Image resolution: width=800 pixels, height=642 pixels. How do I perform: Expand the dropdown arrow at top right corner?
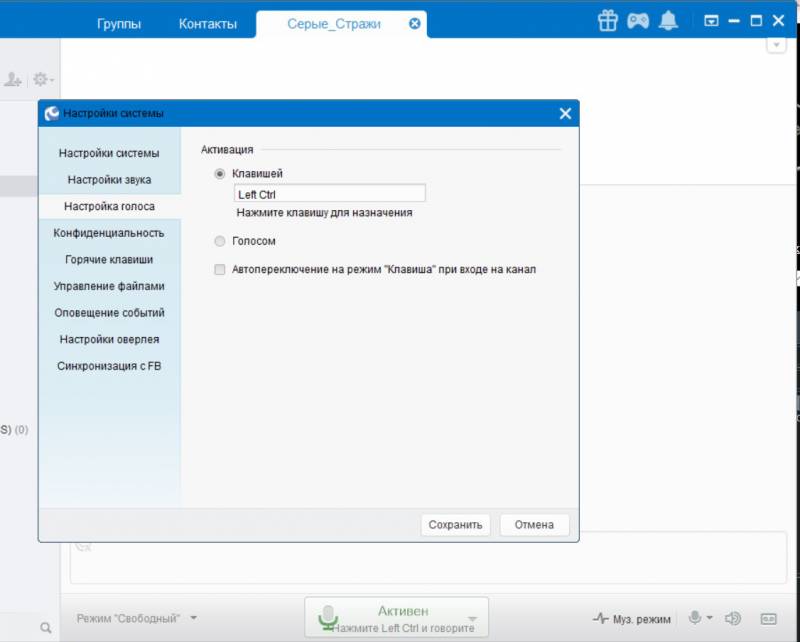pos(776,45)
